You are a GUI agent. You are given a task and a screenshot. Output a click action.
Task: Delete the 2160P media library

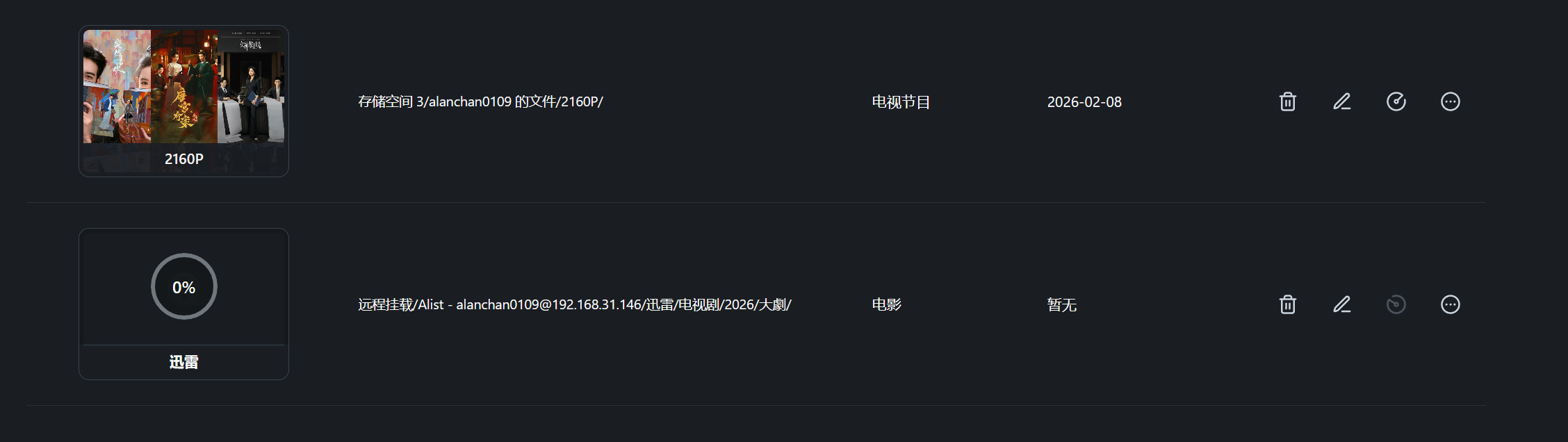pyautogui.click(x=1287, y=101)
